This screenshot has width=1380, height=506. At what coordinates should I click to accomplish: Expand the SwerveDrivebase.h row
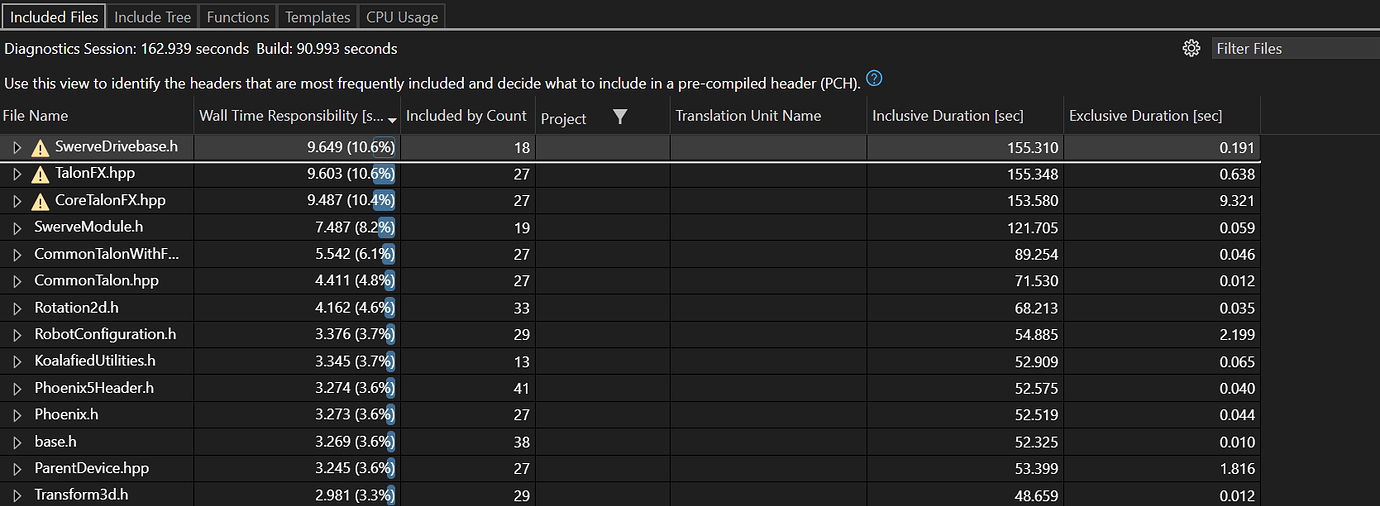click(x=16, y=147)
